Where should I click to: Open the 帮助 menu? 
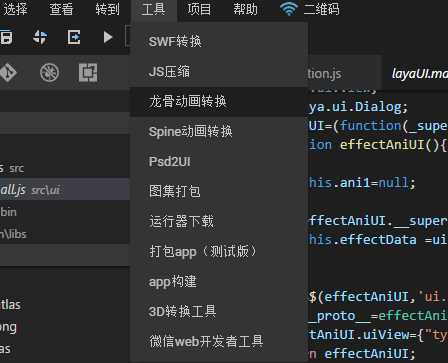[245, 9]
